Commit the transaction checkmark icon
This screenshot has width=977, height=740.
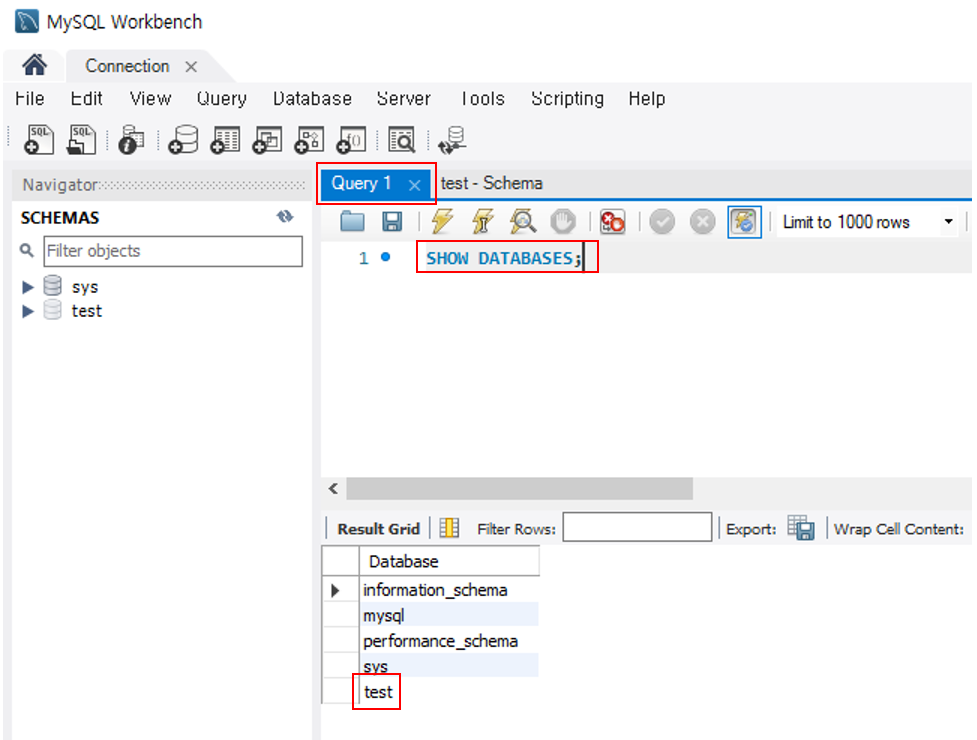pyautogui.click(x=662, y=222)
